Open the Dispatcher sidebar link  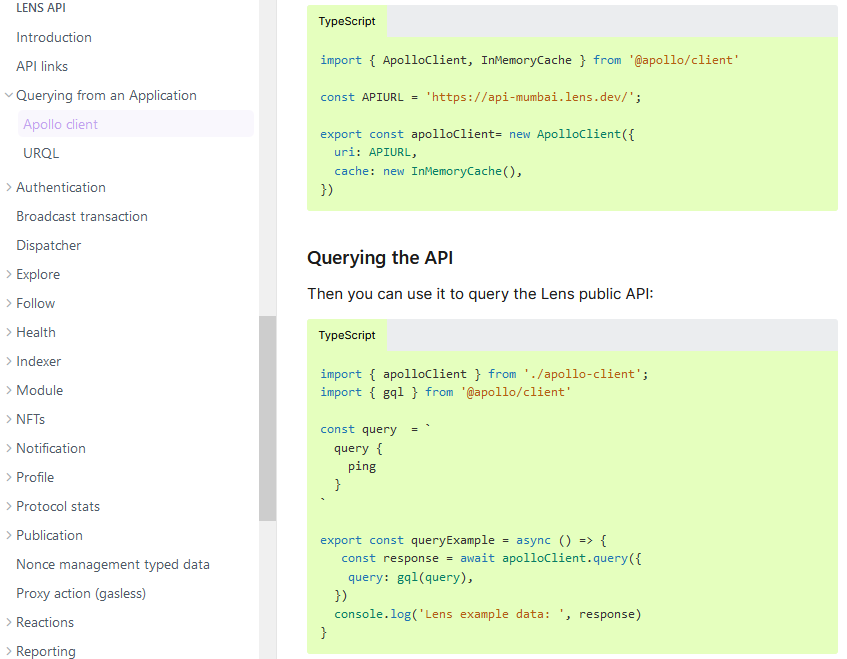(x=49, y=245)
